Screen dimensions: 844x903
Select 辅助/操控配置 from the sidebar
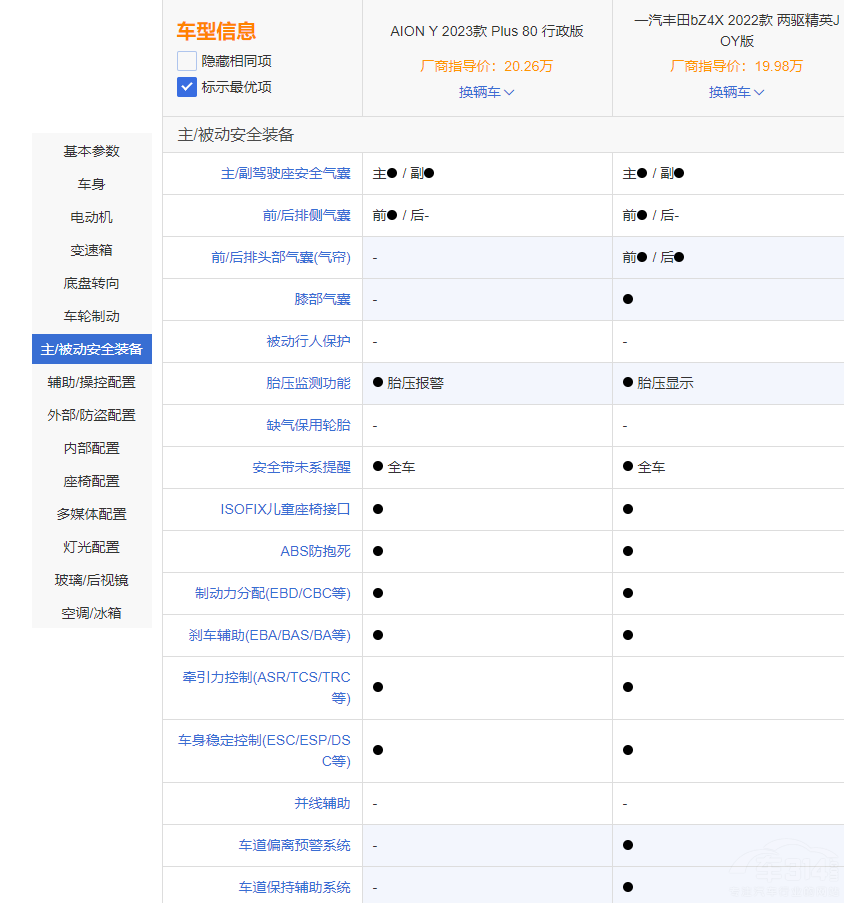tap(91, 382)
